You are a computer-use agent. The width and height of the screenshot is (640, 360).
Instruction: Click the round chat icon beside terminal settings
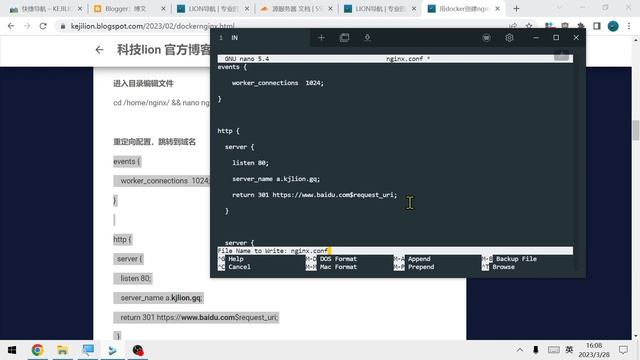coord(486,38)
